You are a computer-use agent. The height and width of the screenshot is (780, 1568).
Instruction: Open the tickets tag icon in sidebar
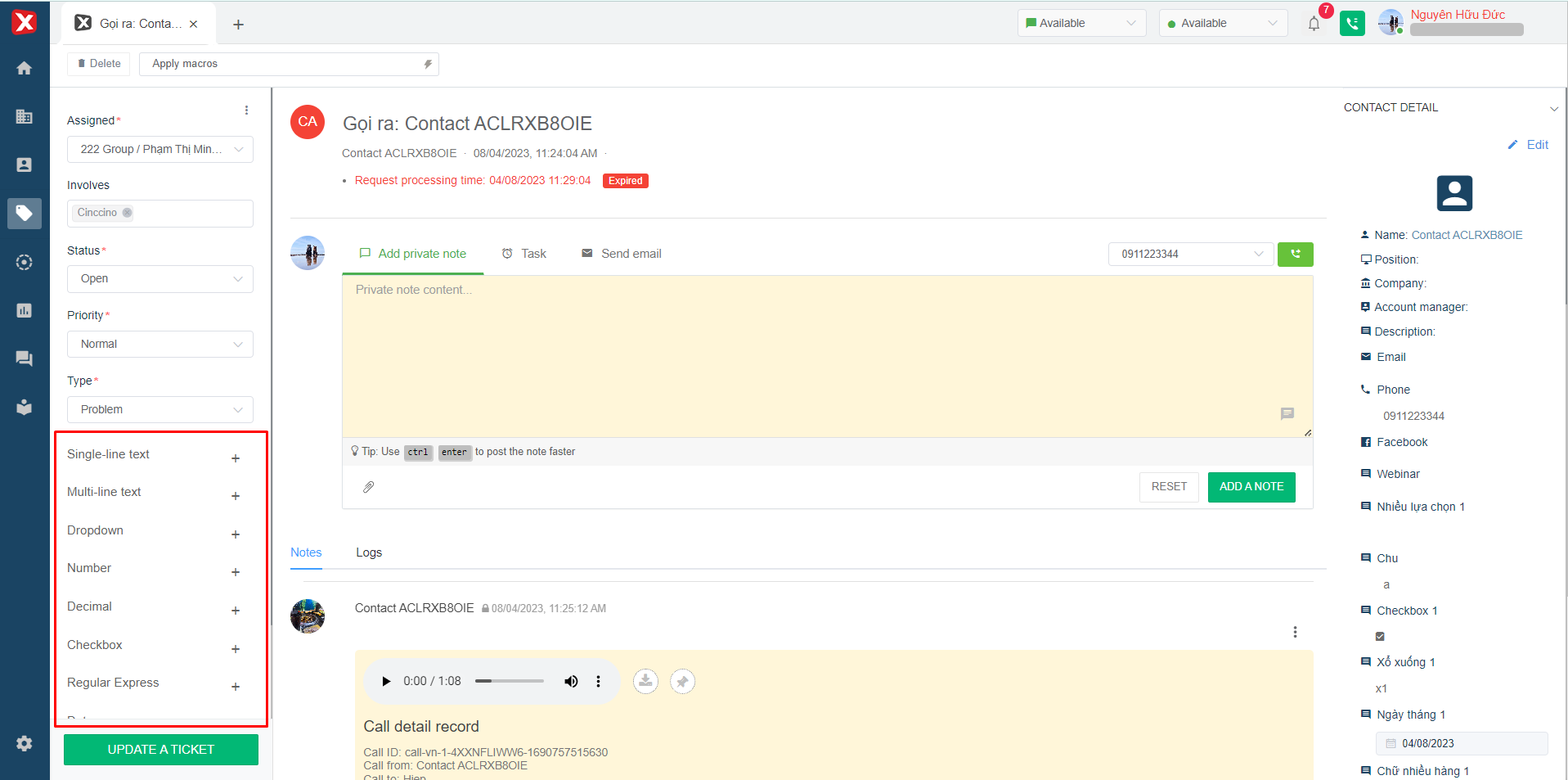click(x=25, y=214)
